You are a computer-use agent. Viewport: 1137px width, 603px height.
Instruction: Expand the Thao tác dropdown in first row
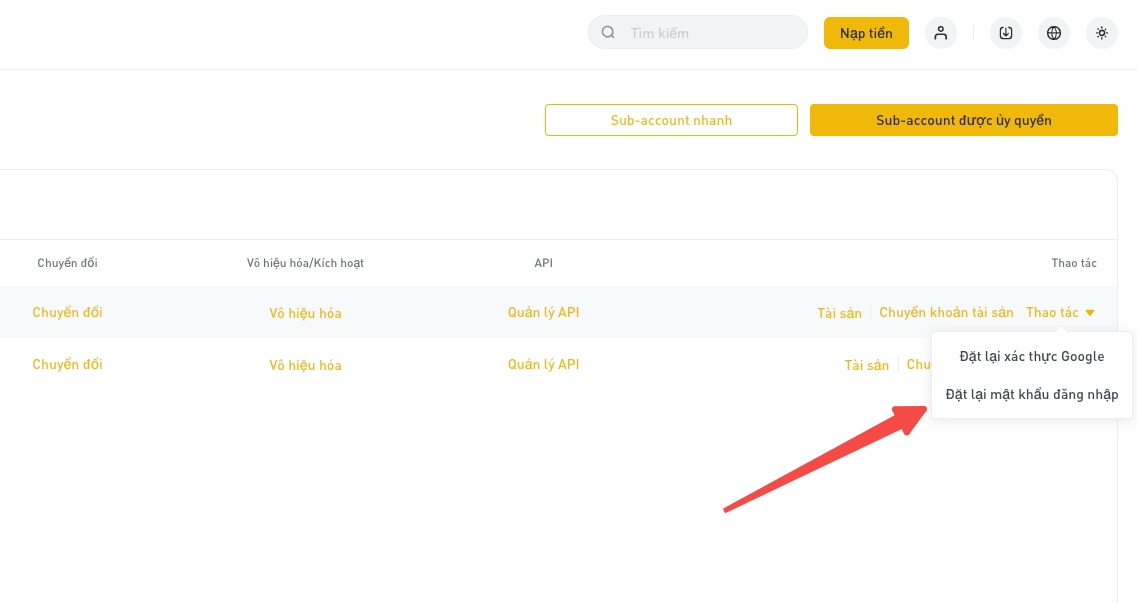[1060, 312]
